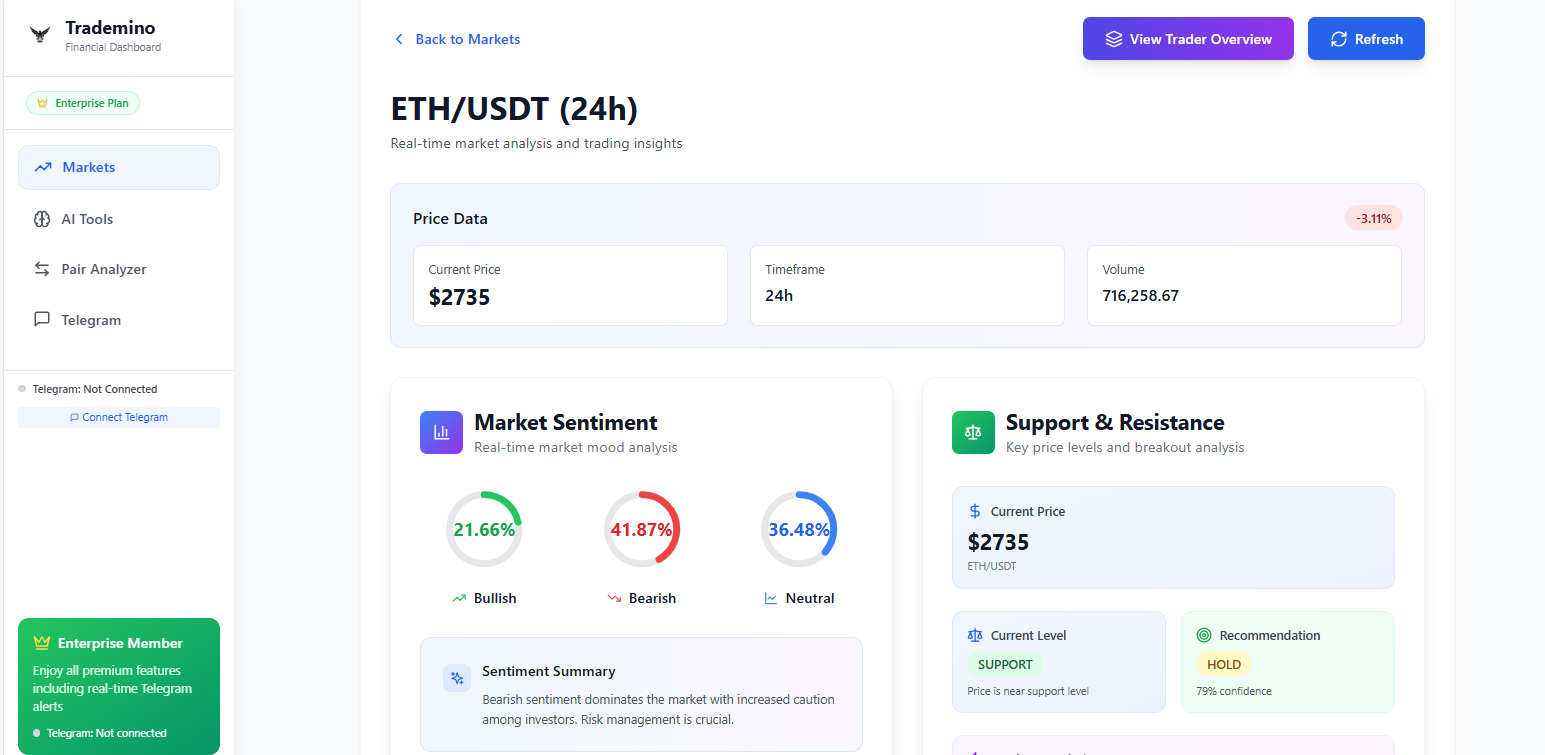Open the Telegram chat bubble icon

41,319
